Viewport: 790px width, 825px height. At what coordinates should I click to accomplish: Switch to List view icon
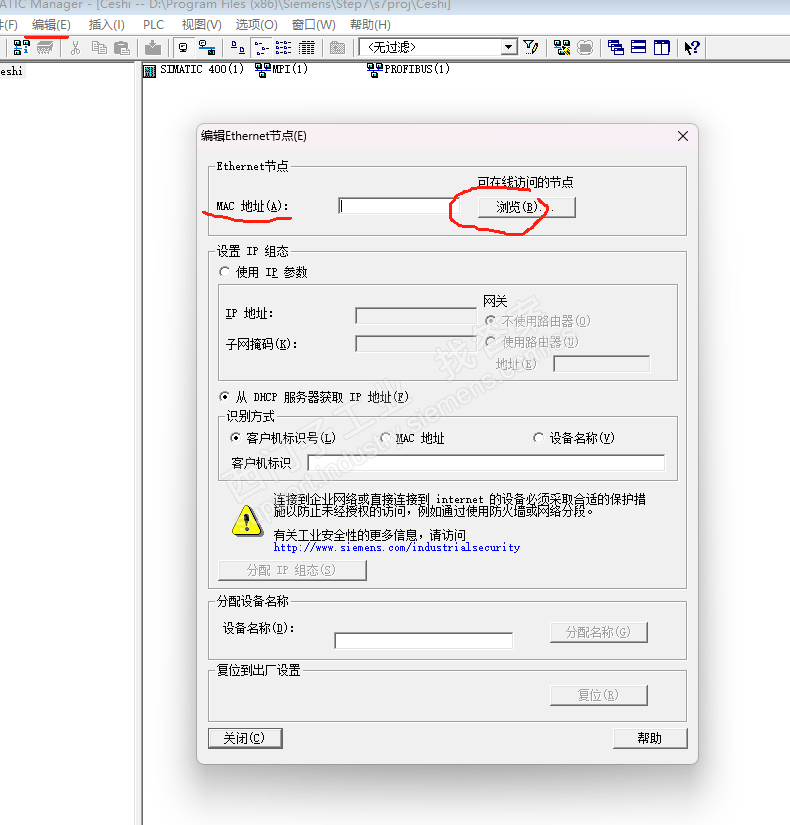[x=284, y=48]
